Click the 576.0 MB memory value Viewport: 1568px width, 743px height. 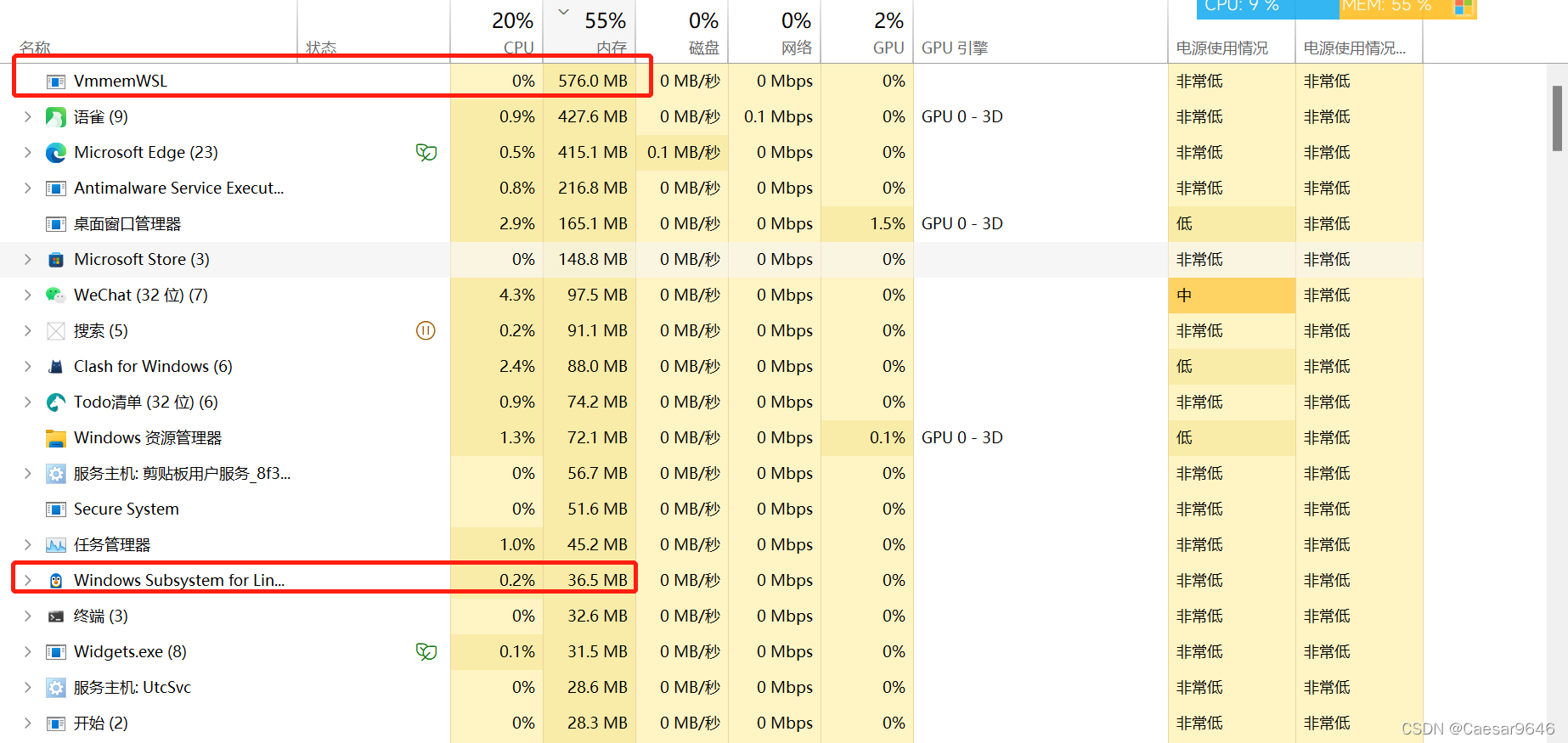[593, 81]
